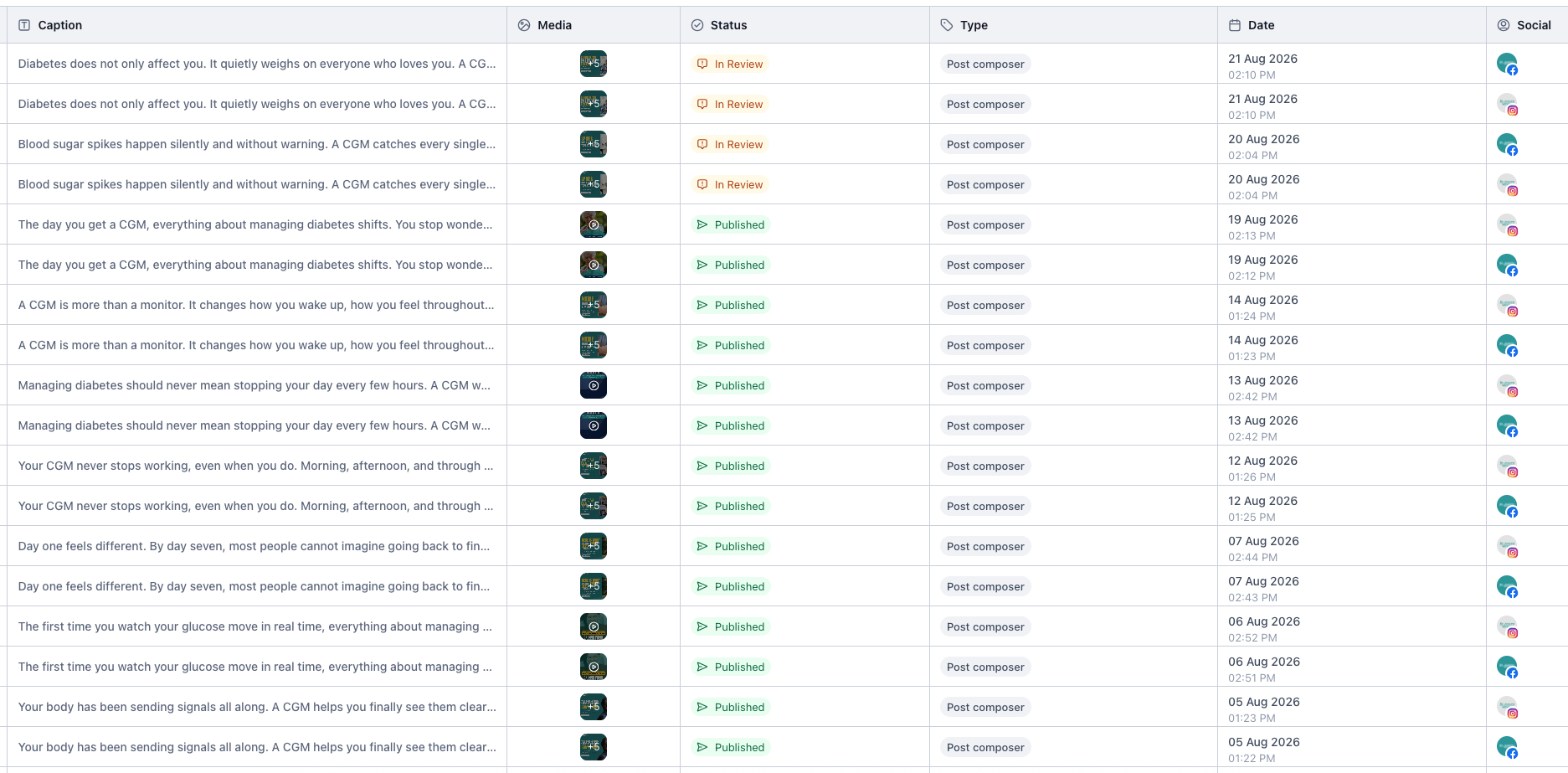Open Facebook avatar for 12 Aug 01:25 PM post

1507,506
